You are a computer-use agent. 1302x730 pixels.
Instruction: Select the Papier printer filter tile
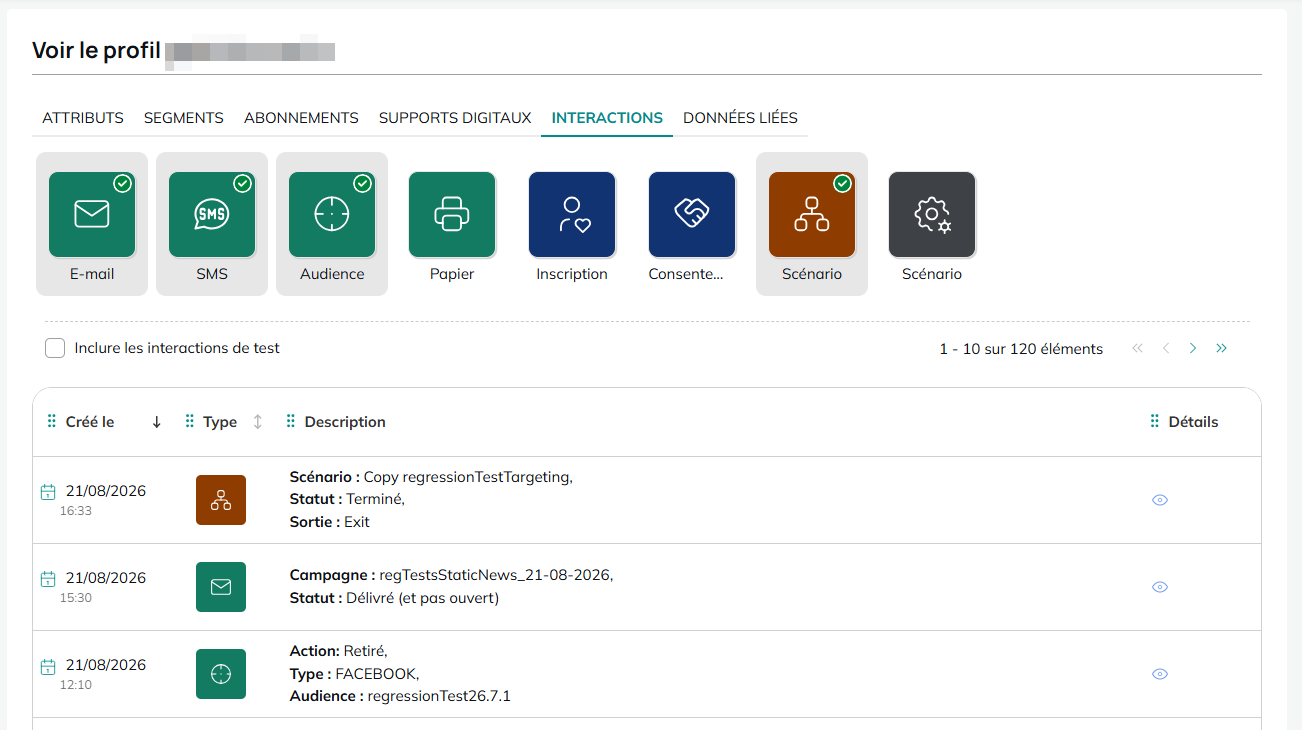[x=452, y=224]
